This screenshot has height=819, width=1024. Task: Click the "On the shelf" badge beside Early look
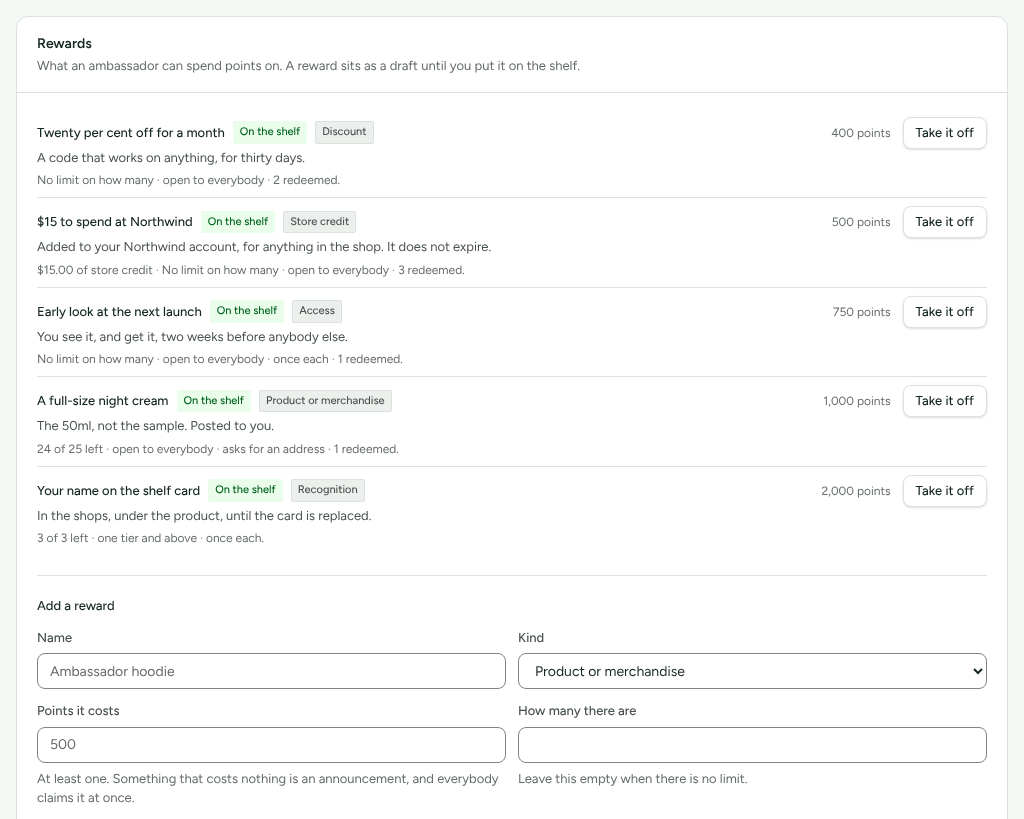(247, 311)
